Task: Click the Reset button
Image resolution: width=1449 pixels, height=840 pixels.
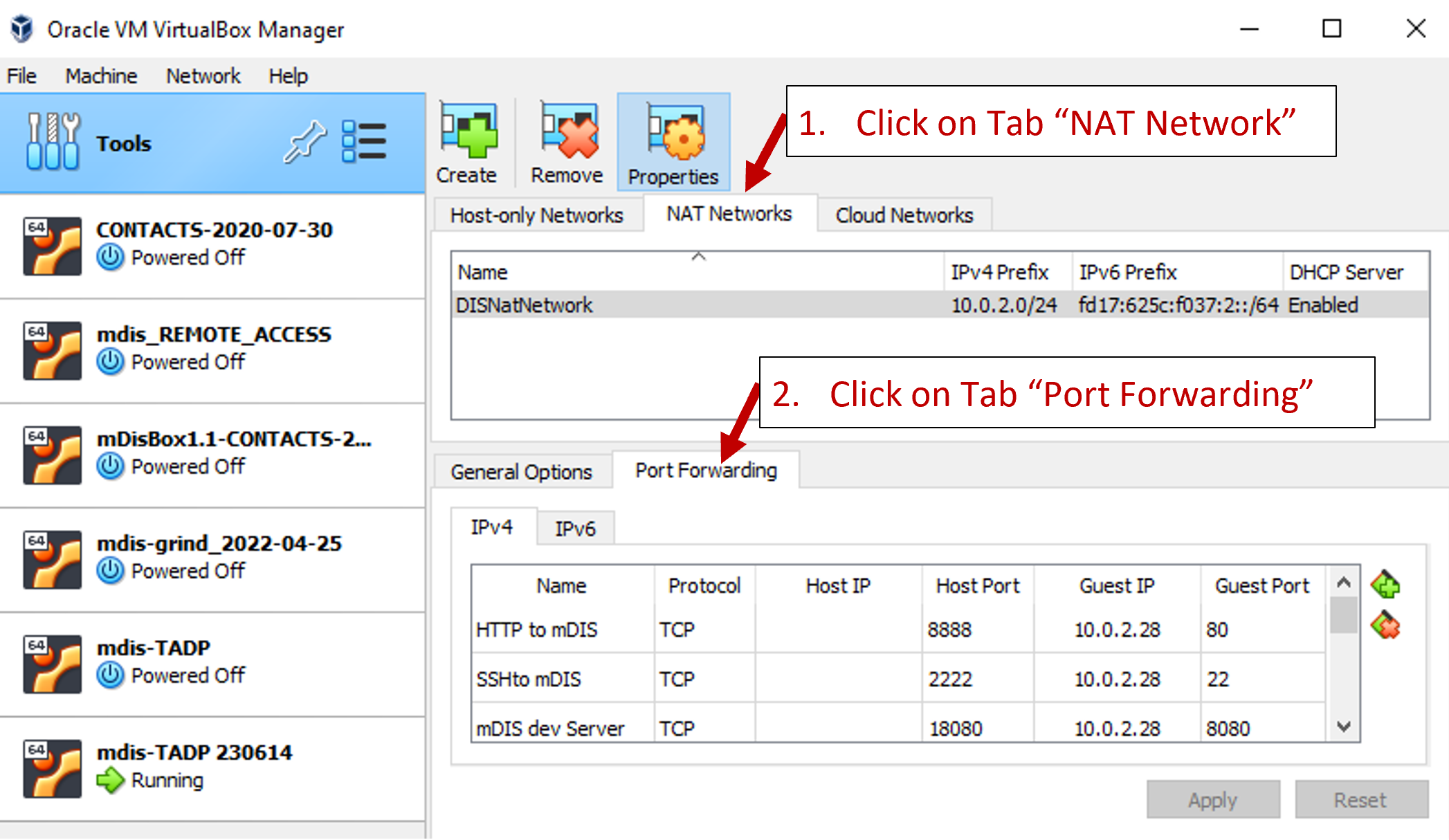Action: pos(1360,799)
